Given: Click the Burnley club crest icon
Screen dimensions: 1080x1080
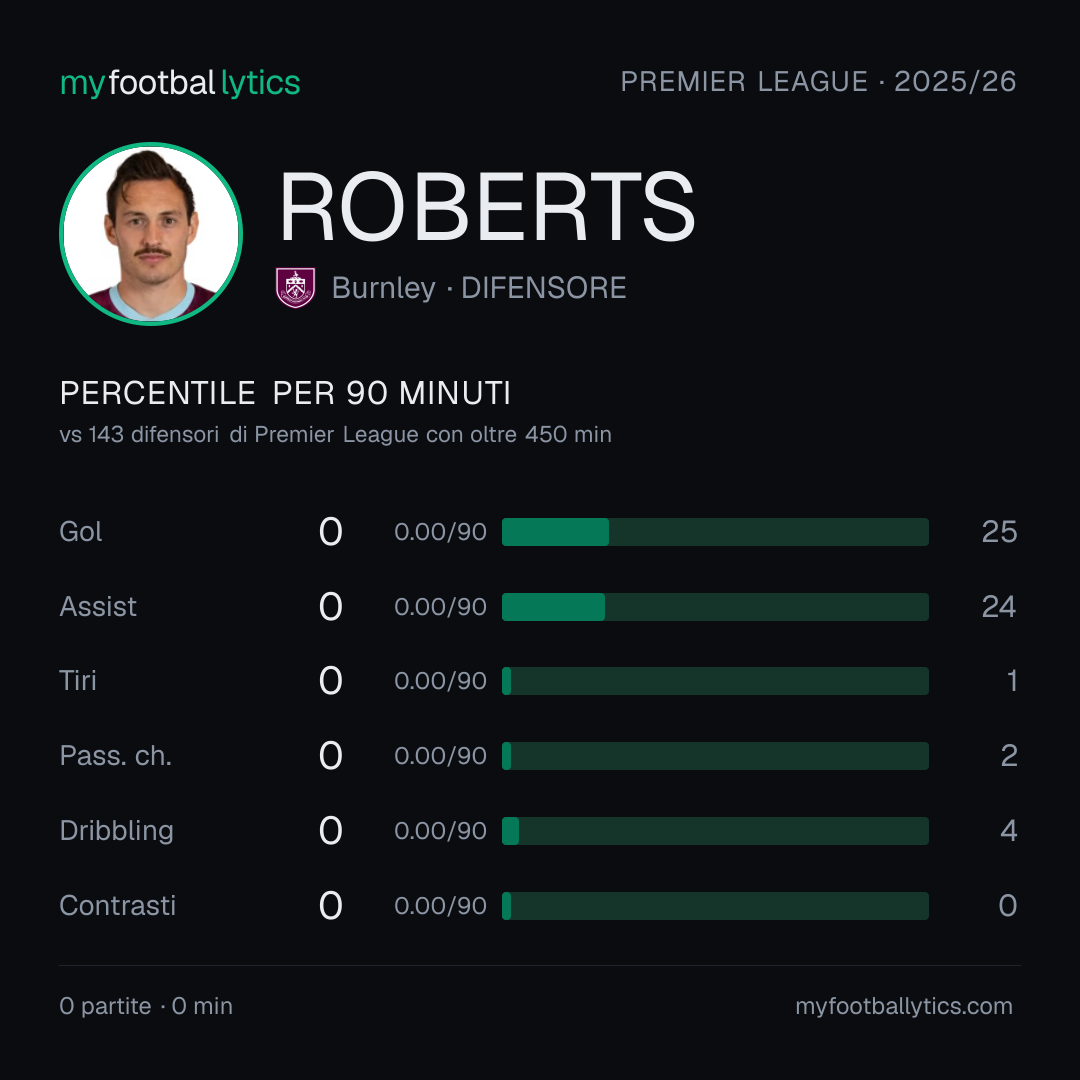Looking at the screenshot, I should [295, 287].
